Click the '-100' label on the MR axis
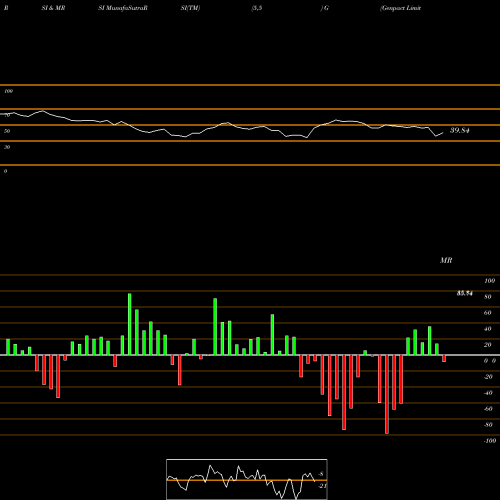Screen dimensions: 500x500 490,441
